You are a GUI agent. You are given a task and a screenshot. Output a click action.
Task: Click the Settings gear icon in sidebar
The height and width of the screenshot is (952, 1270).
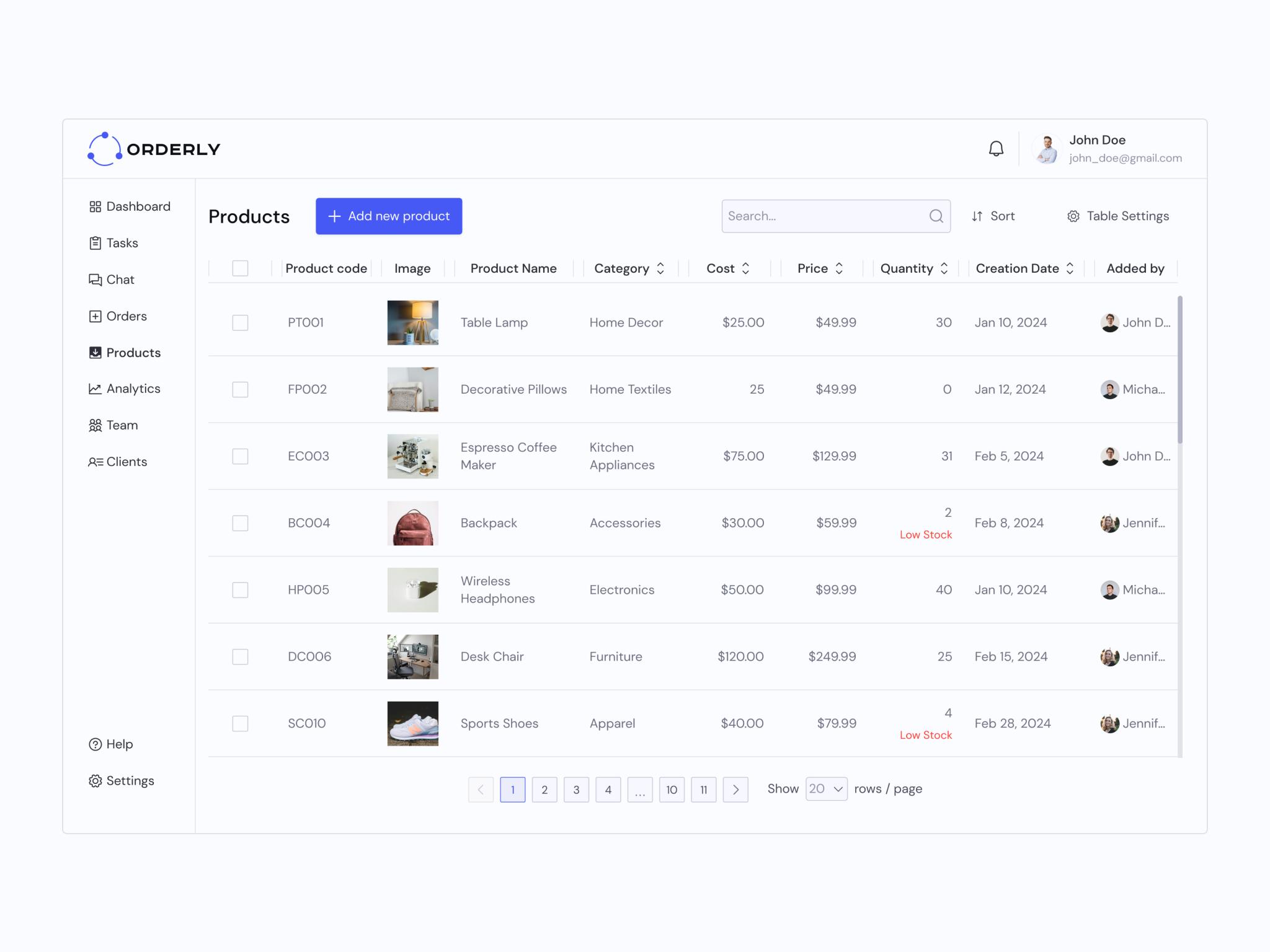(95, 781)
